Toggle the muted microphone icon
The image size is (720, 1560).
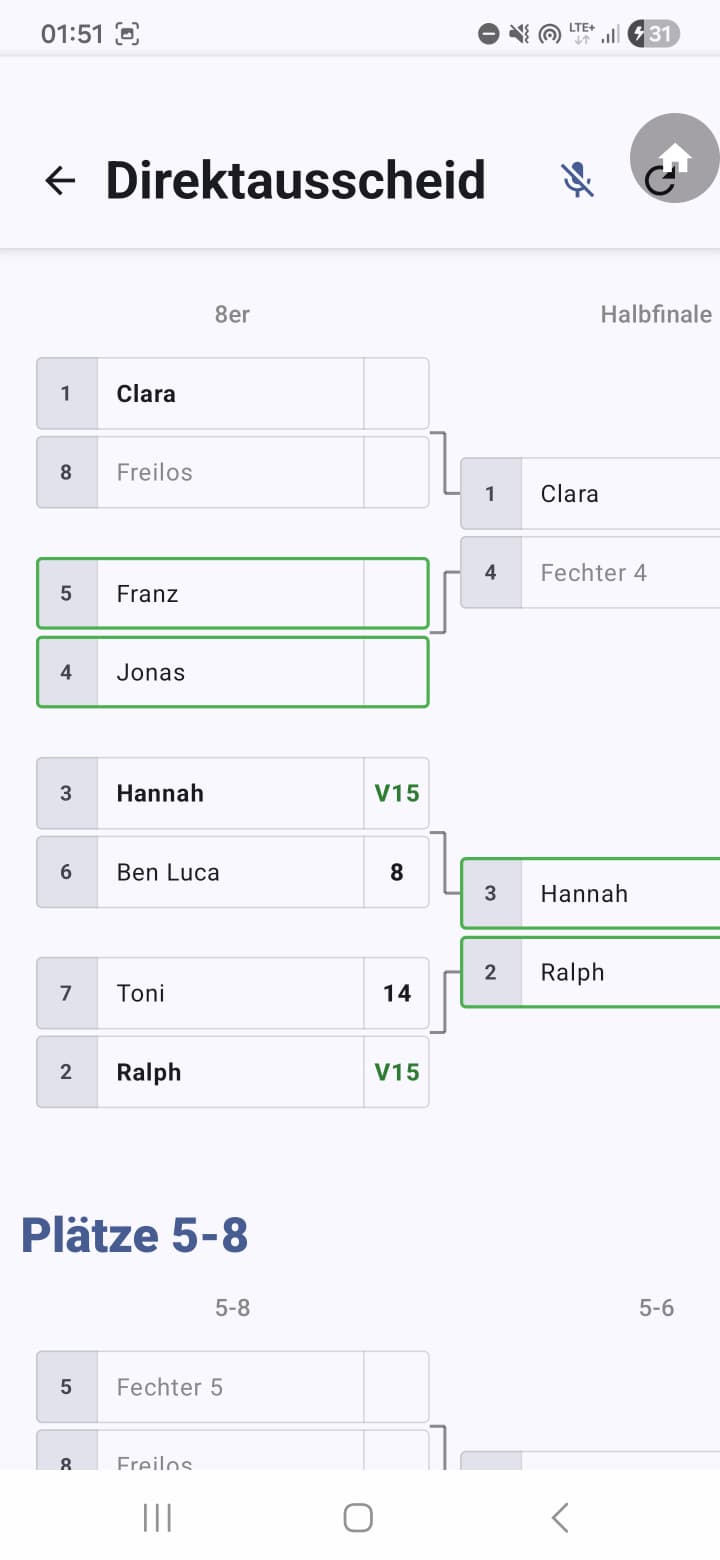pyautogui.click(x=577, y=180)
